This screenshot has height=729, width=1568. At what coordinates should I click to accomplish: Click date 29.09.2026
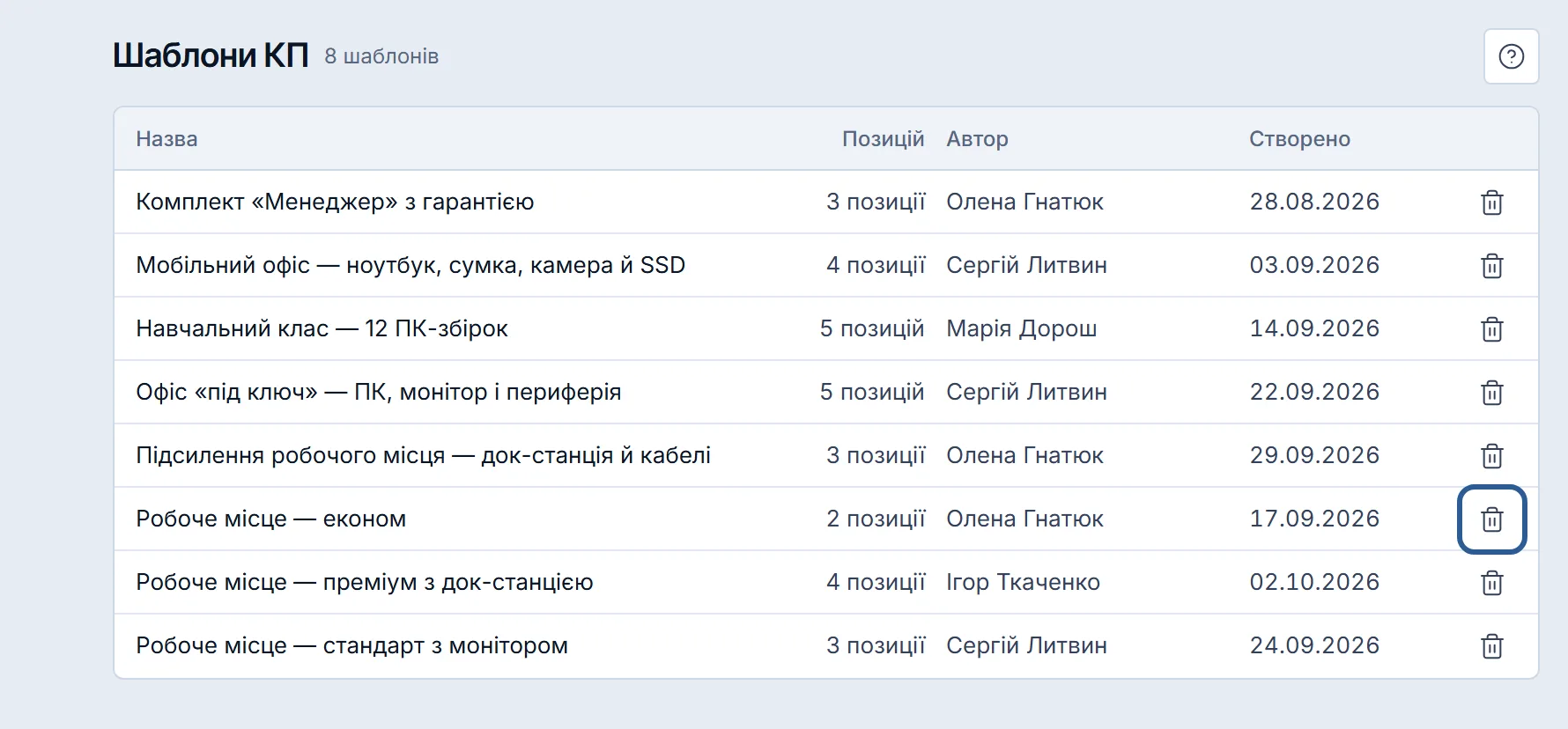1314,455
